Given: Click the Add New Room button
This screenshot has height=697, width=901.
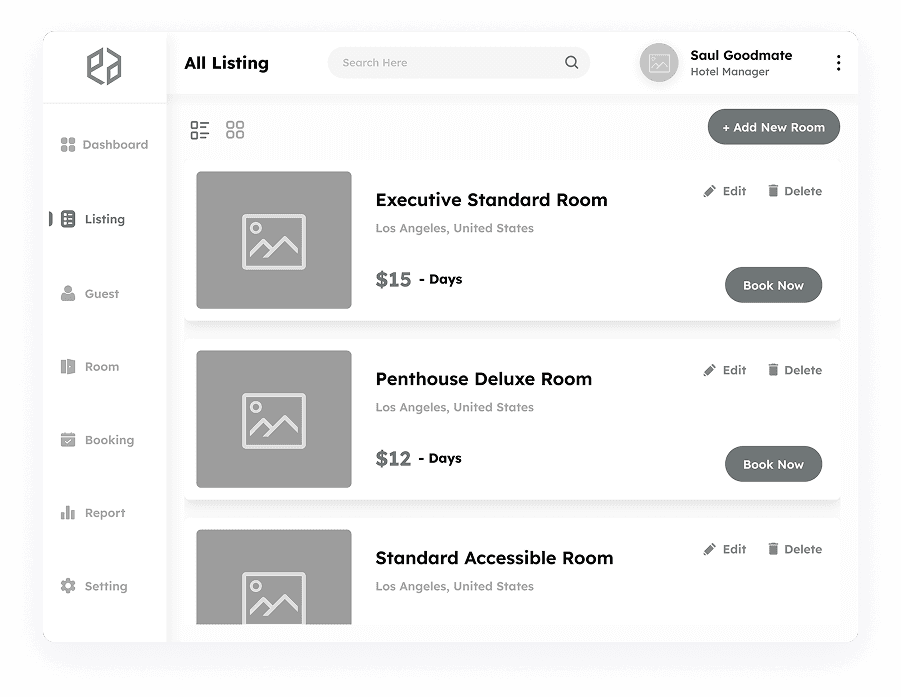Looking at the screenshot, I should pos(773,127).
